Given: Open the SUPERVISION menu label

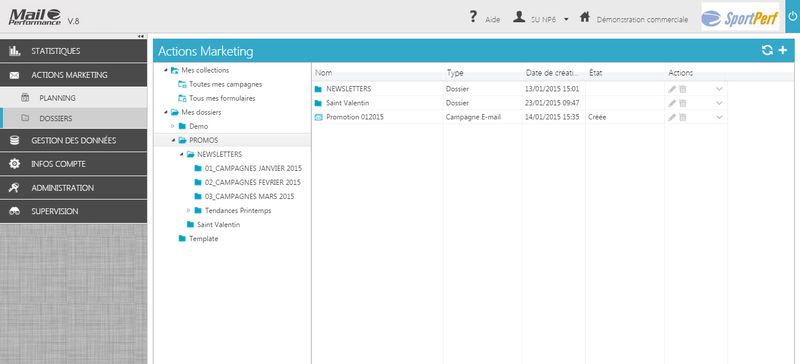Looking at the screenshot, I should point(55,211).
